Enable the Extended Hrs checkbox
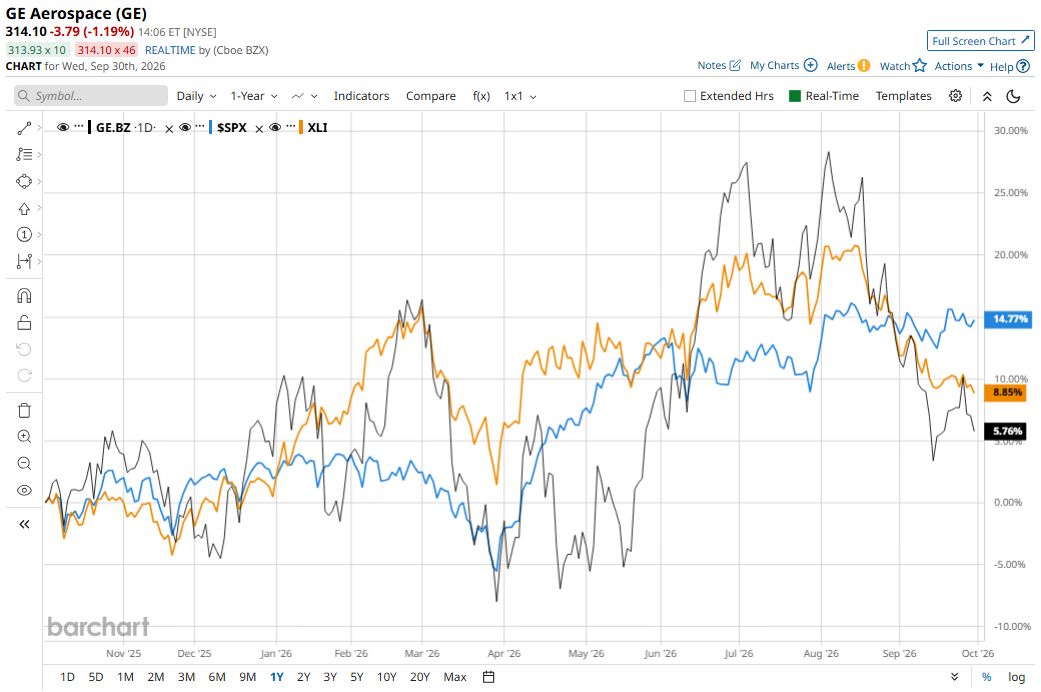Image resolution: width=1041 pixels, height=692 pixels. pyautogui.click(x=690, y=96)
